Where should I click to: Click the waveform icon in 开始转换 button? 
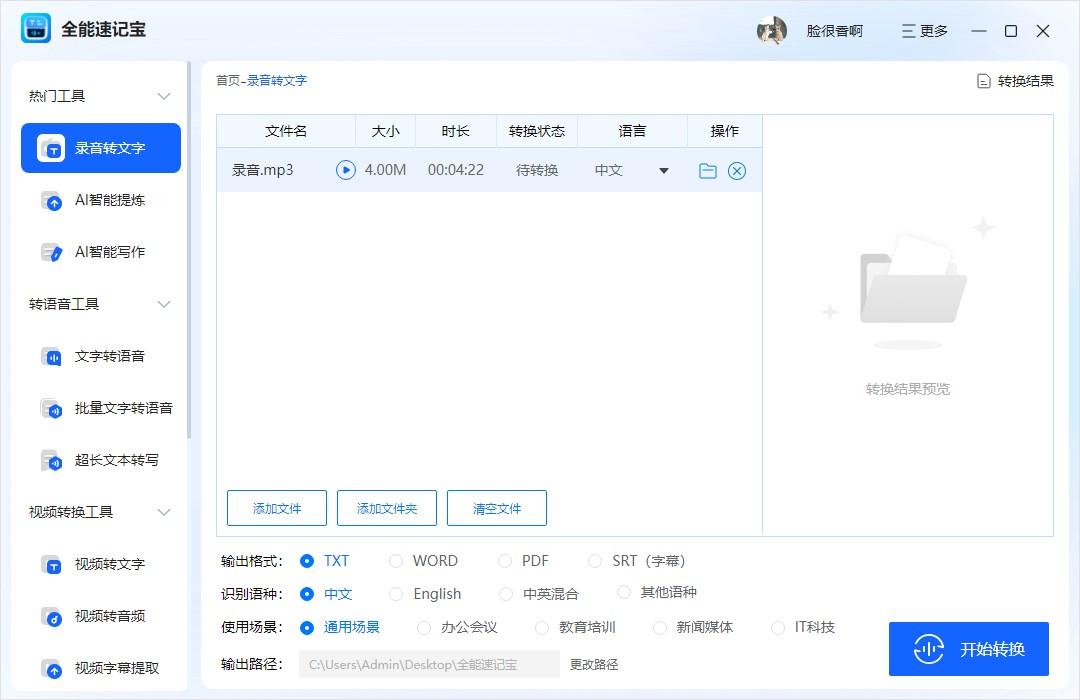coord(928,649)
